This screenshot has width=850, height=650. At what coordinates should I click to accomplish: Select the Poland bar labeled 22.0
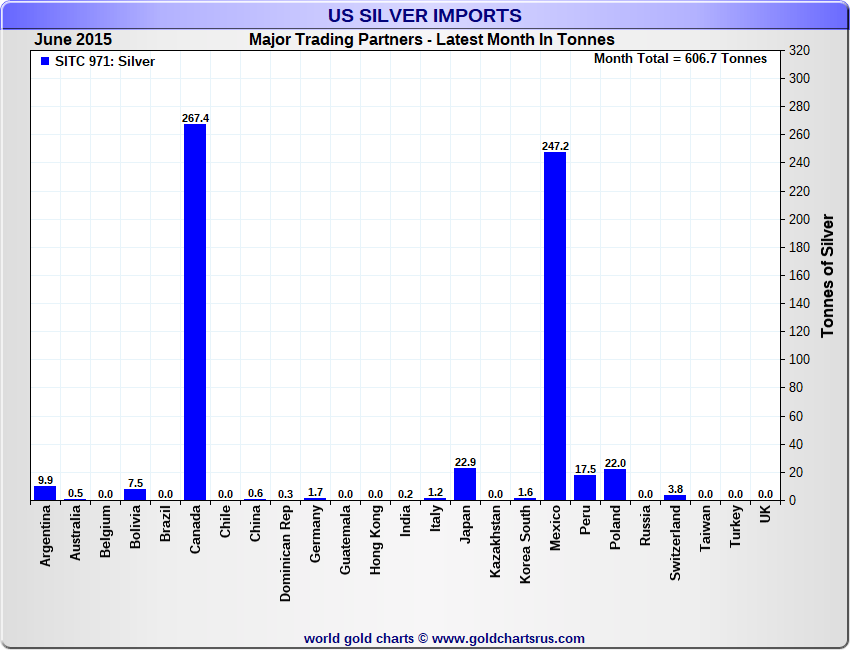click(x=615, y=485)
